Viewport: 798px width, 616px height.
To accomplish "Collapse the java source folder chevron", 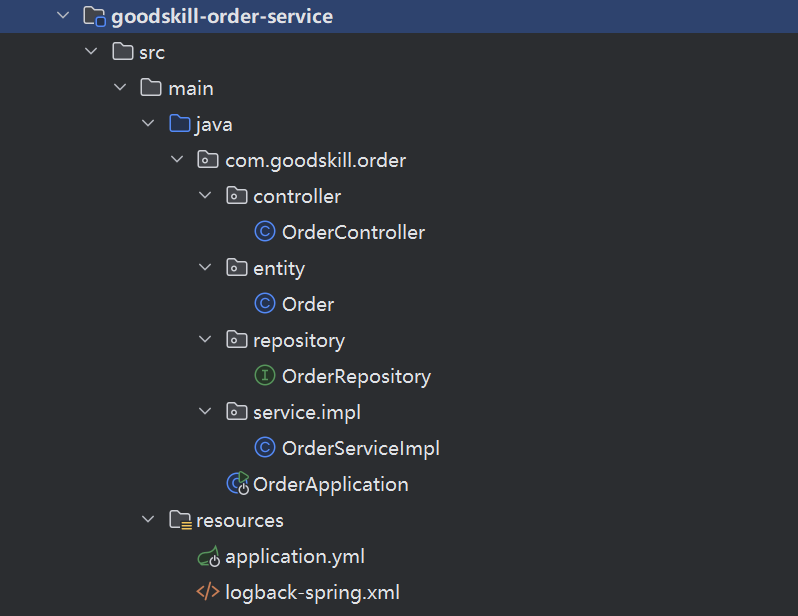I will [149, 124].
